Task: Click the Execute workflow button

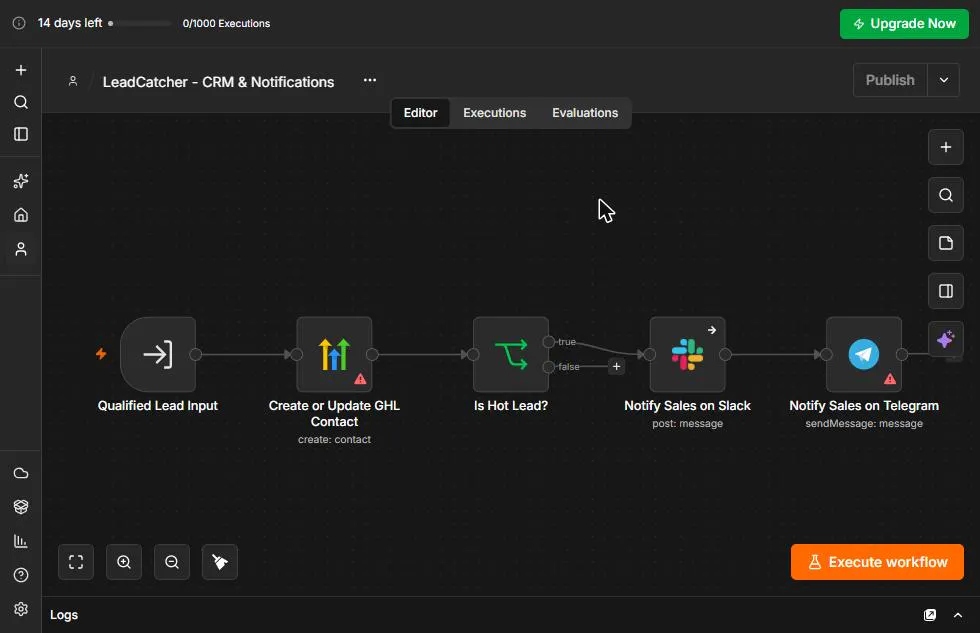Action: (877, 562)
